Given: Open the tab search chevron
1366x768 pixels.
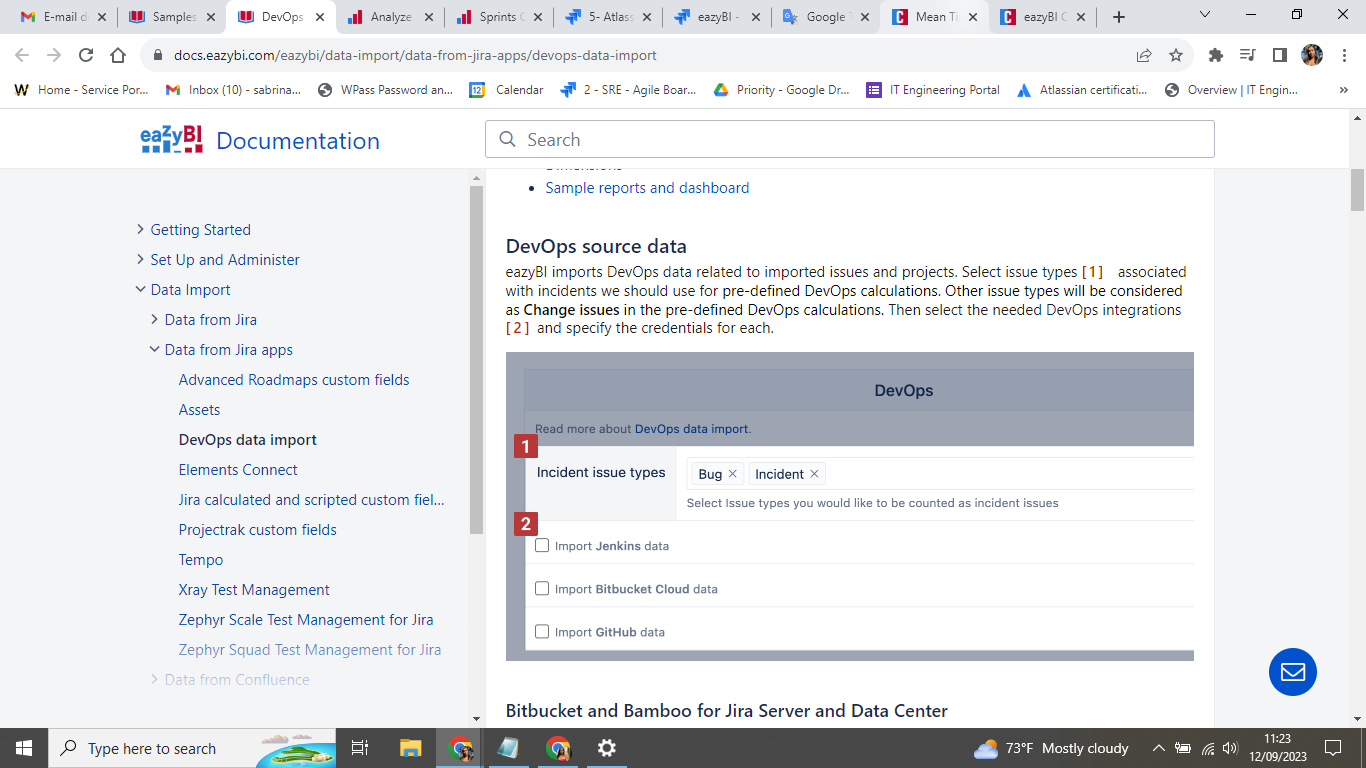Looking at the screenshot, I should tap(1204, 15).
